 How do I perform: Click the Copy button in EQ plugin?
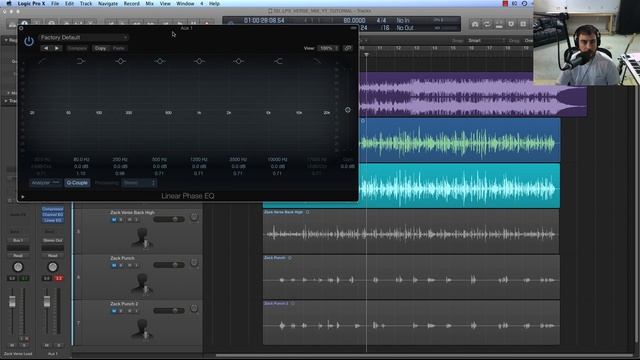pos(100,48)
